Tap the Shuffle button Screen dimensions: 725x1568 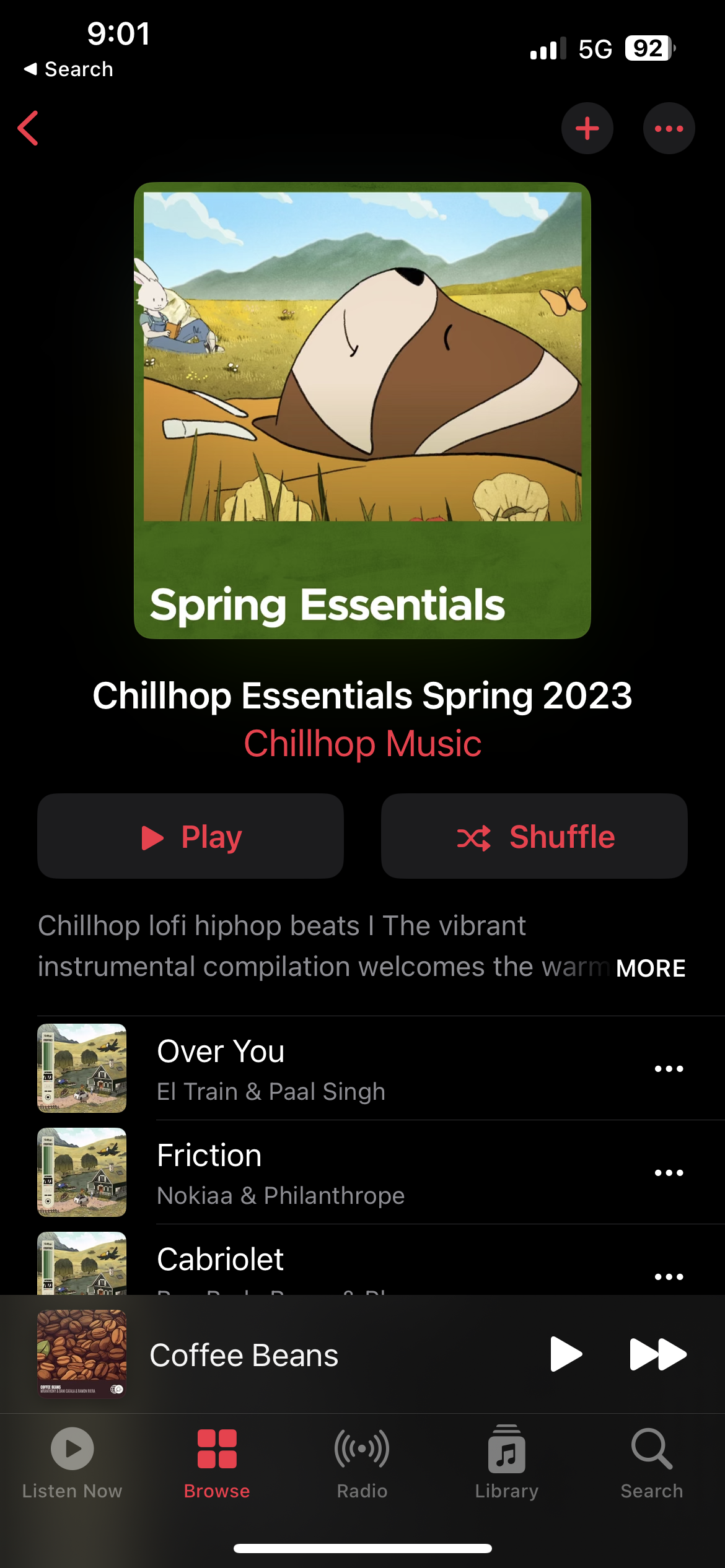pos(534,836)
